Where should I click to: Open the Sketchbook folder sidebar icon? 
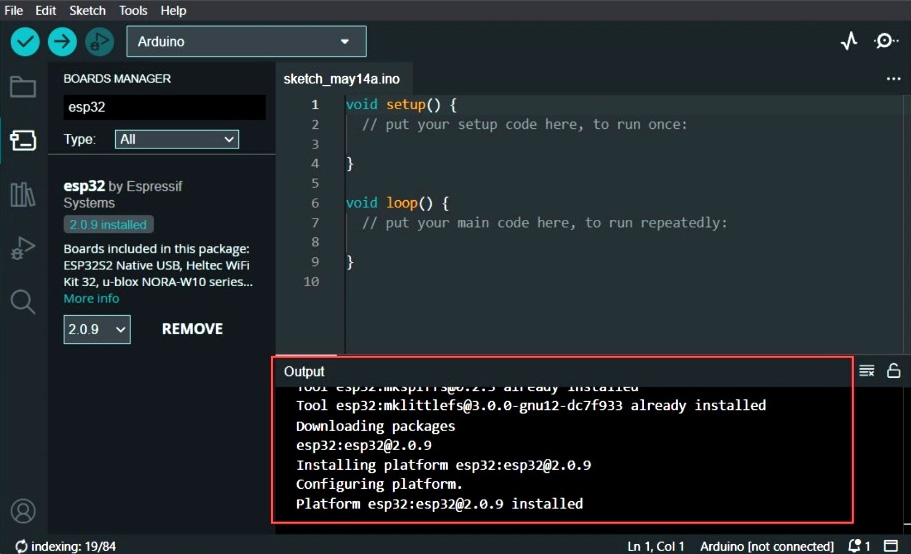click(x=23, y=87)
